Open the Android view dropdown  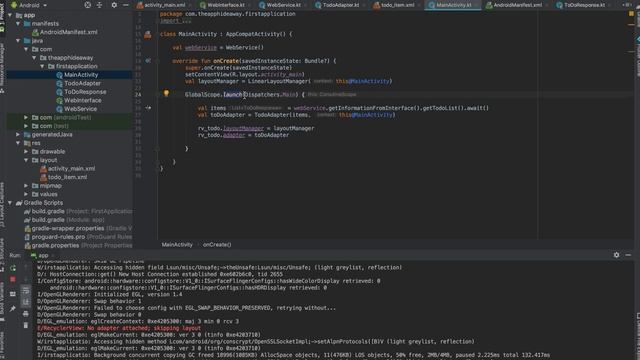29,5
